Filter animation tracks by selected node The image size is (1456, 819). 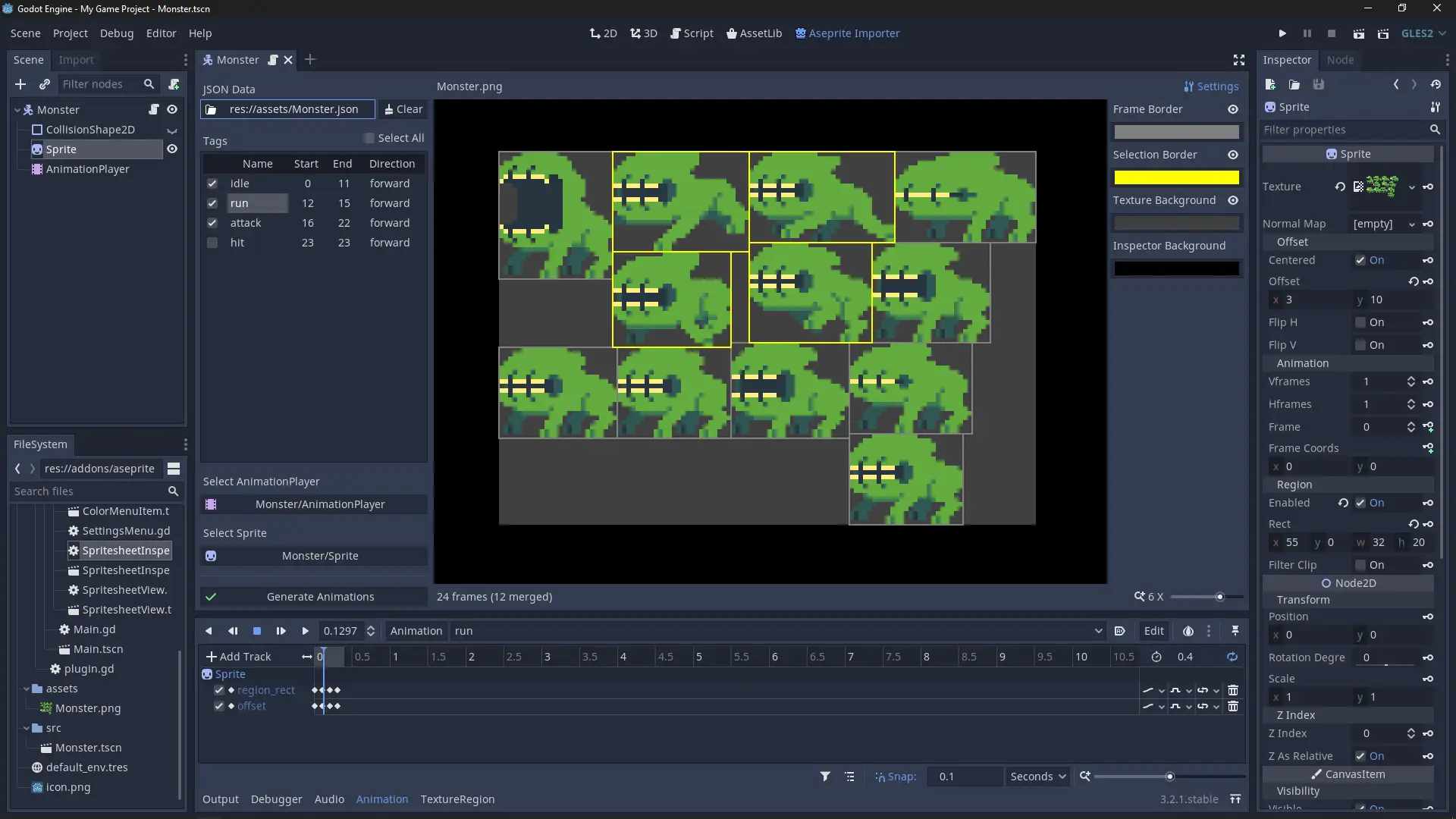(825, 777)
